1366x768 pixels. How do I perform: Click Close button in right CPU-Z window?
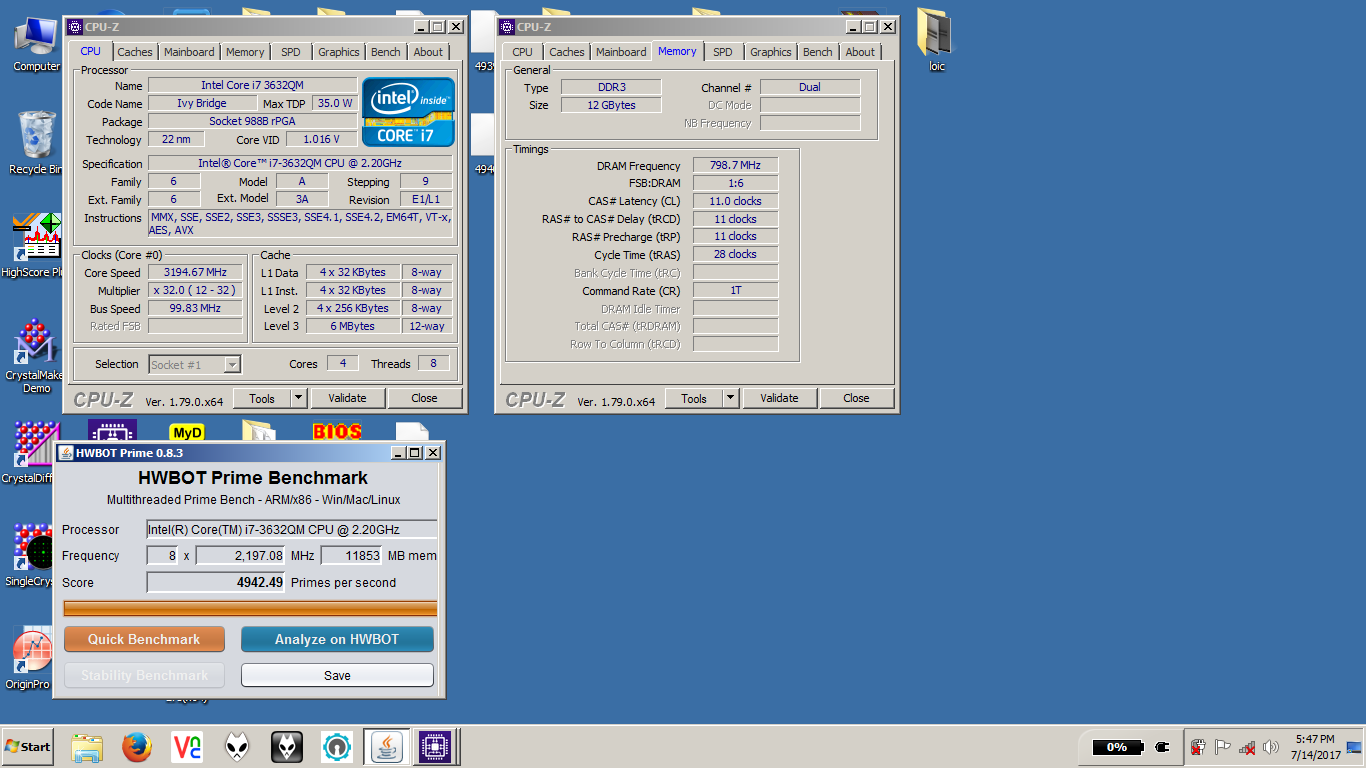[x=856, y=398]
